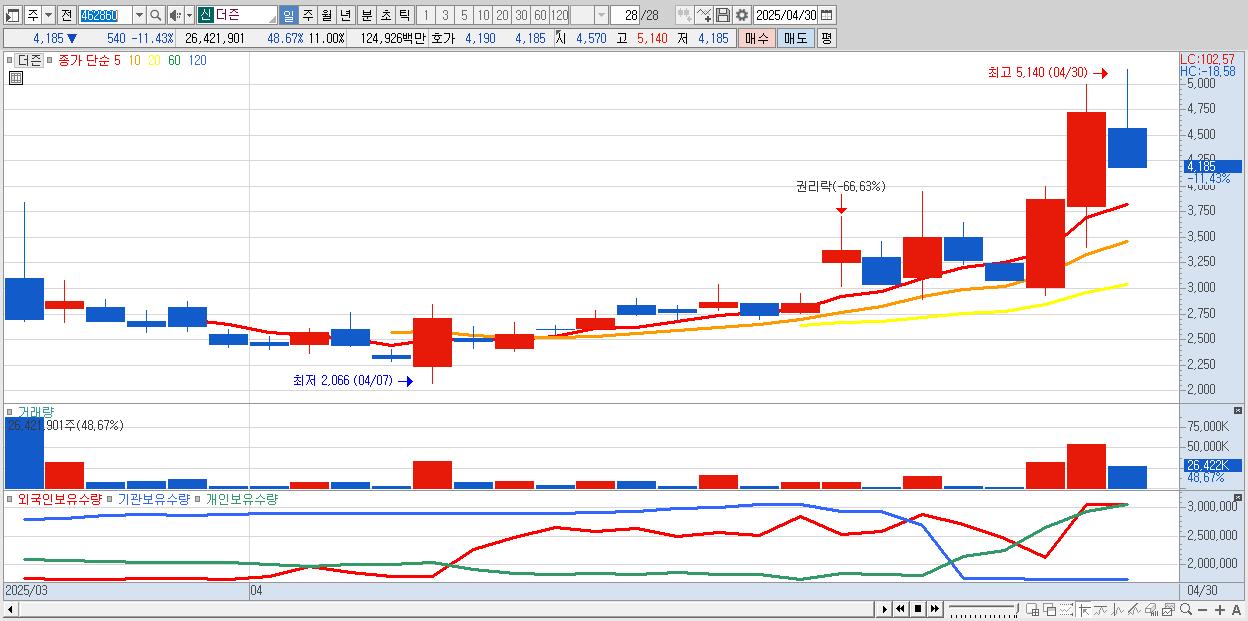Image resolution: width=1248 pixels, height=621 pixels.
Task: Open the data grid table icon
Action: point(16,78)
